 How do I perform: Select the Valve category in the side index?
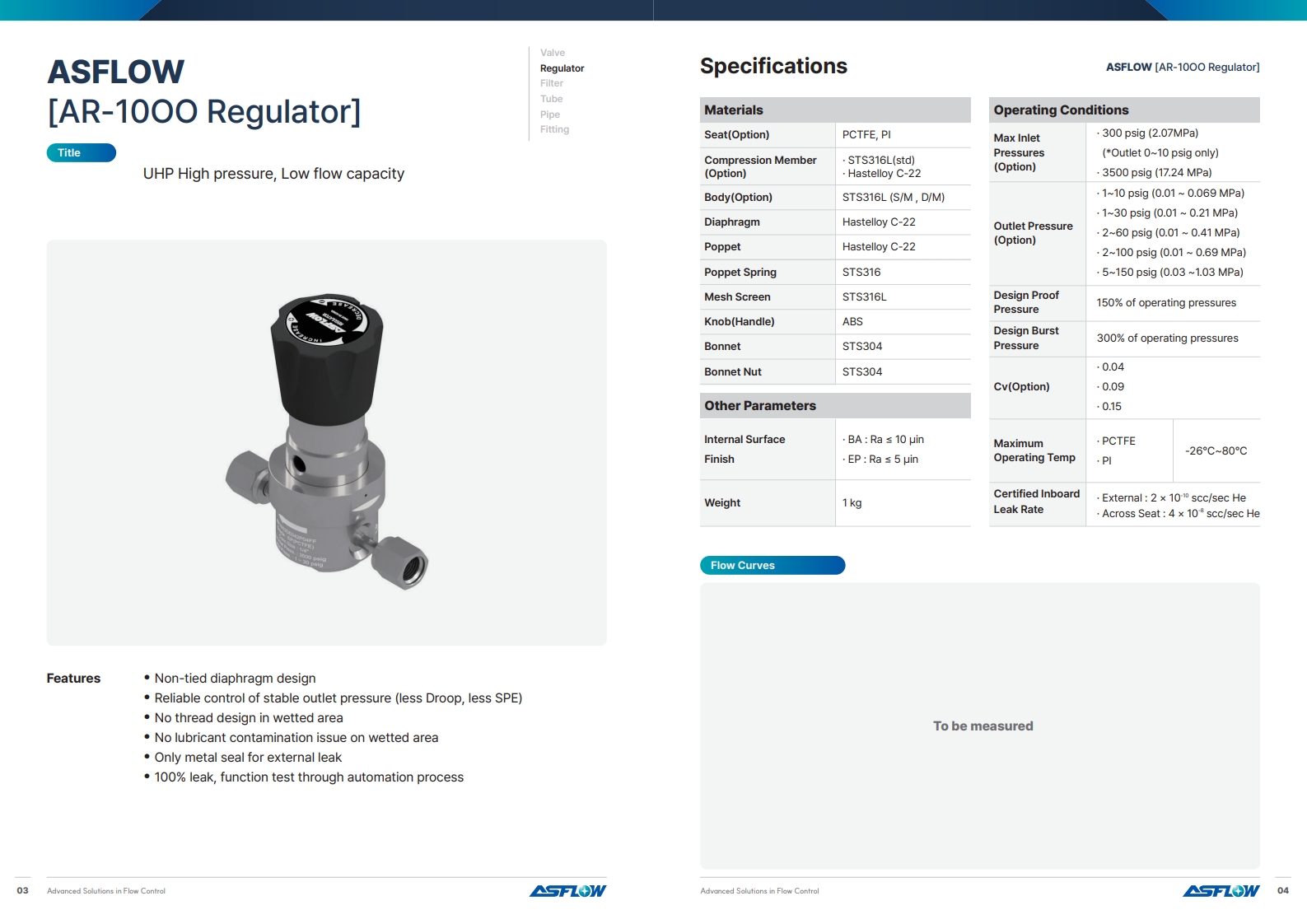552,53
